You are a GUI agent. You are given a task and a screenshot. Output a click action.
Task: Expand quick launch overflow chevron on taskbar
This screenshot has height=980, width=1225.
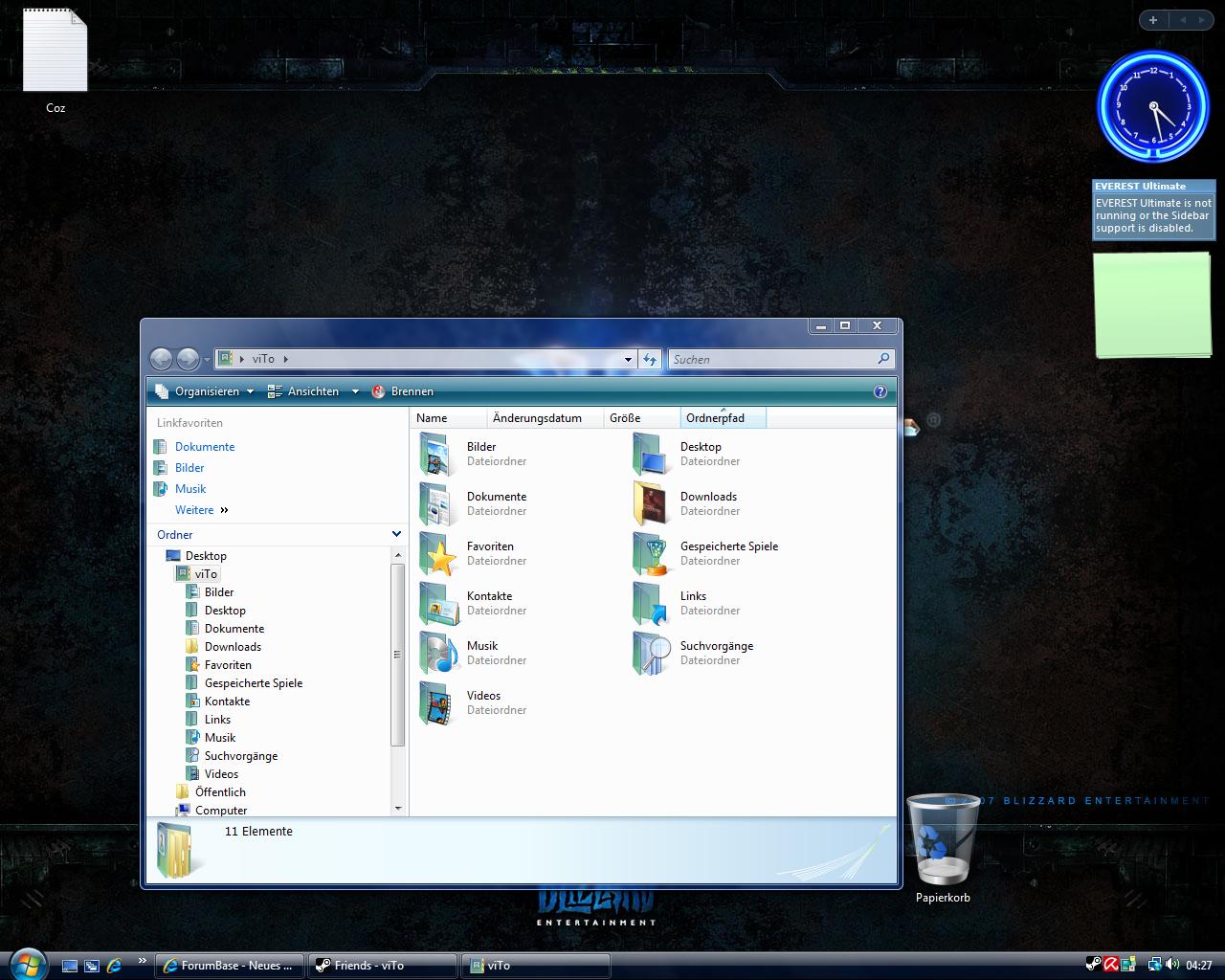click(143, 960)
